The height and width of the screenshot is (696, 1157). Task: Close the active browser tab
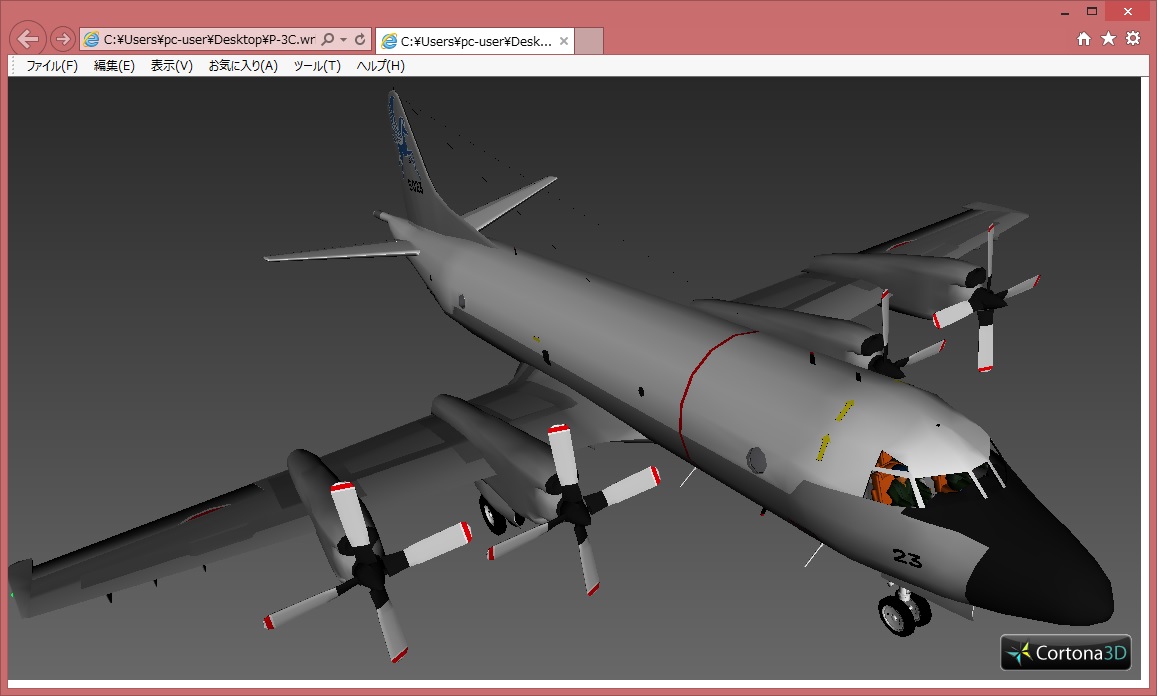pyautogui.click(x=564, y=41)
